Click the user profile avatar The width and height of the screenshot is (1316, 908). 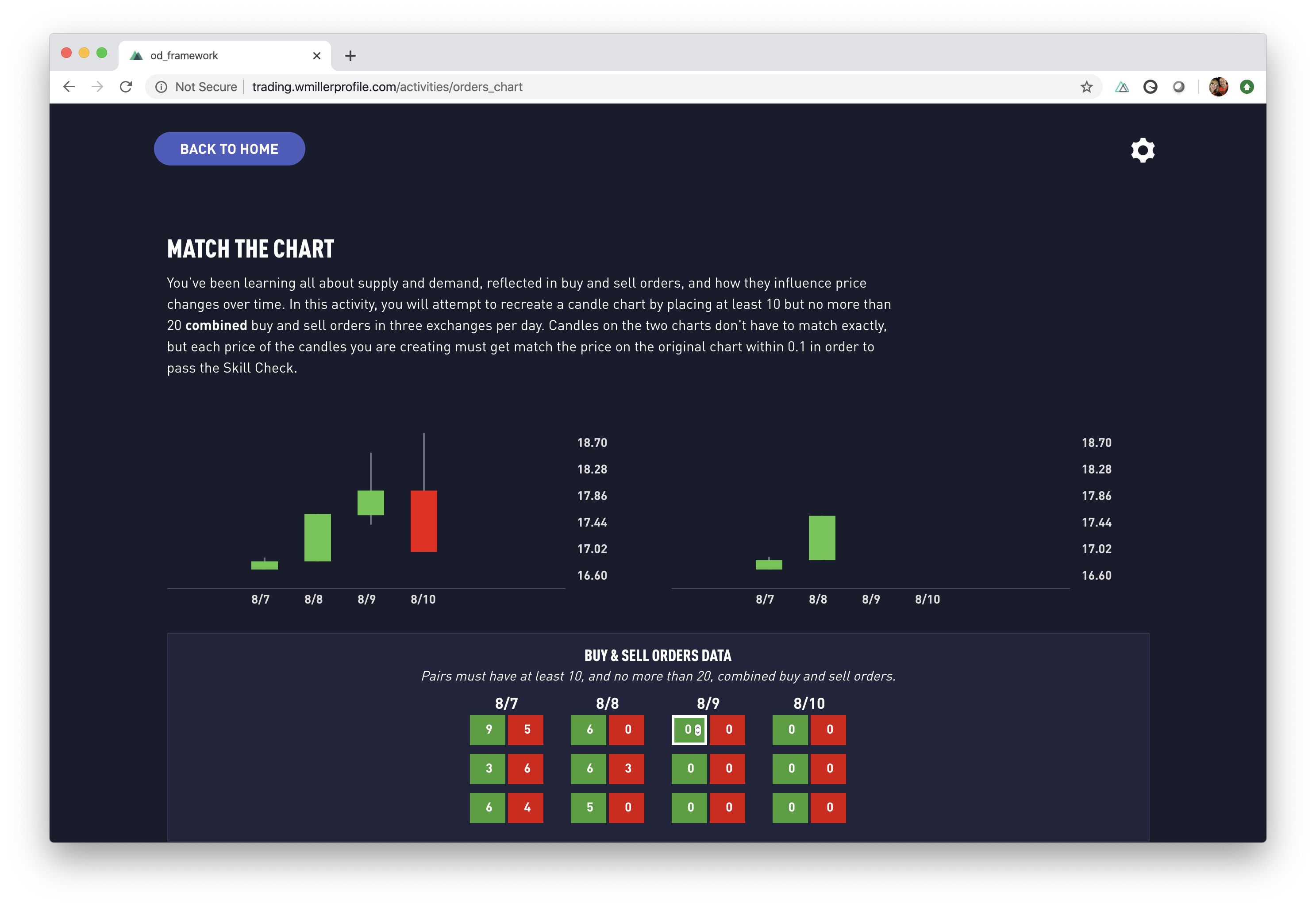[1218, 86]
